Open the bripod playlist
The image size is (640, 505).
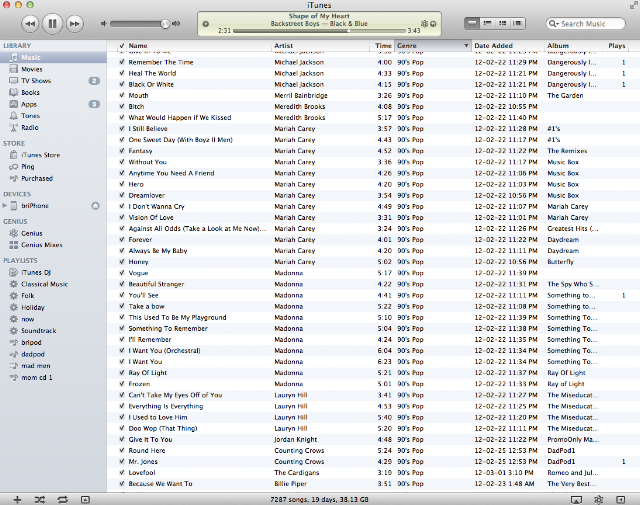pos(53,343)
